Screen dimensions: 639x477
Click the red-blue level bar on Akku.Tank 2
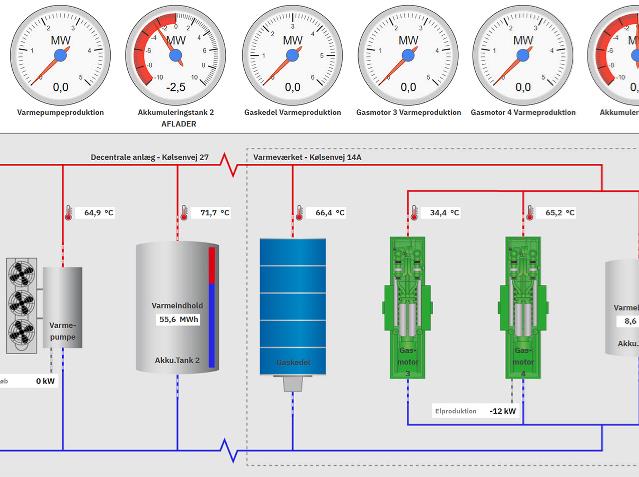212,307
